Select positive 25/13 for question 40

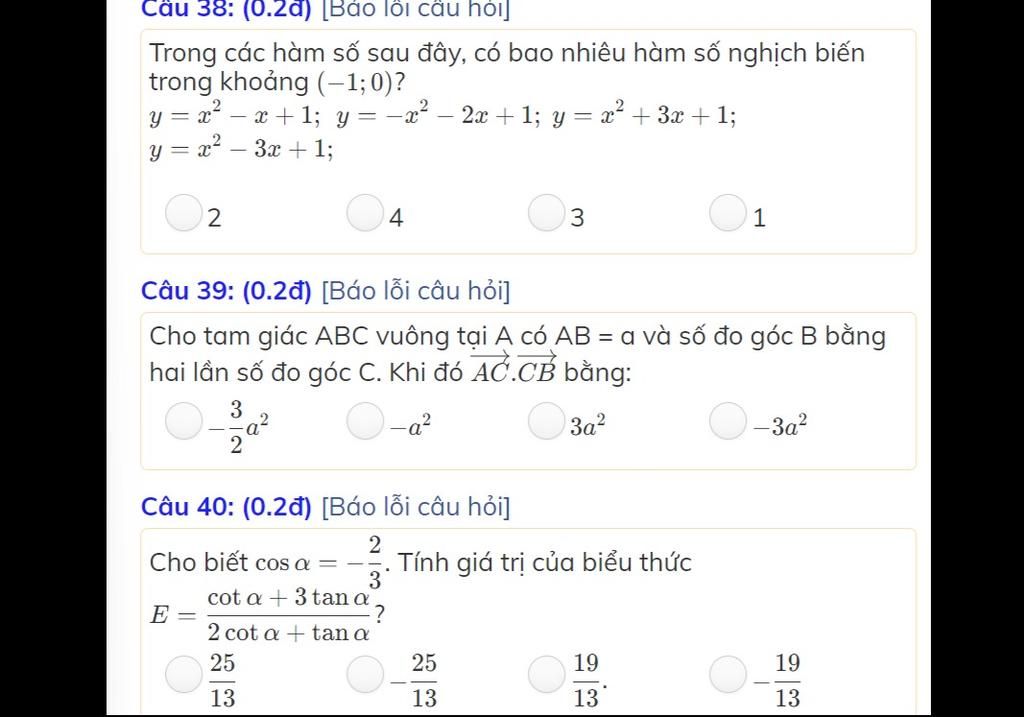point(184,675)
